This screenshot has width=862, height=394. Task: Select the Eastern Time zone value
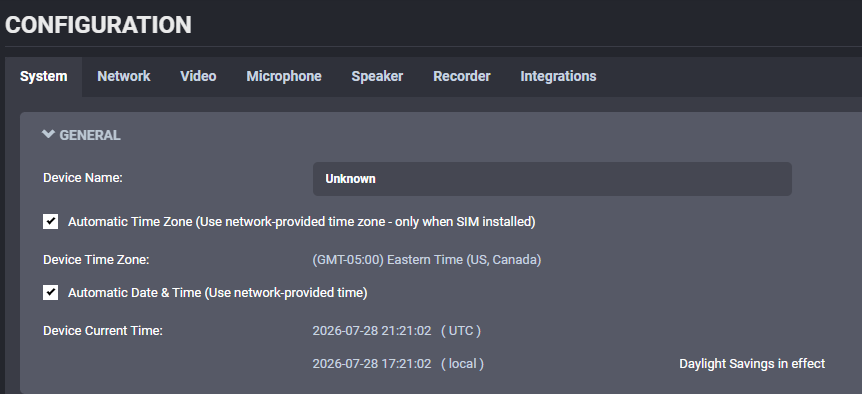(x=427, y=259)
